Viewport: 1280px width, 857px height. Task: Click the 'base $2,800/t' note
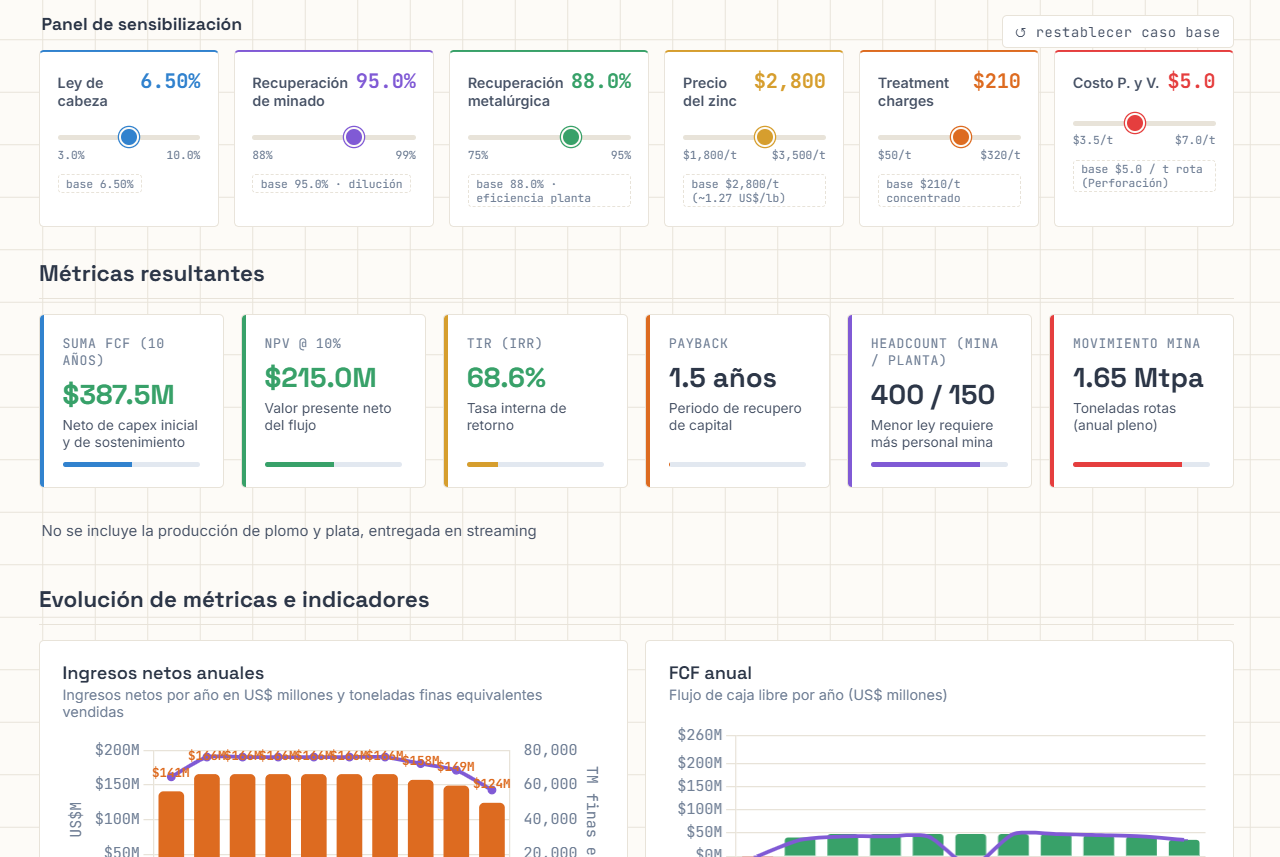(x=754, y=191)
